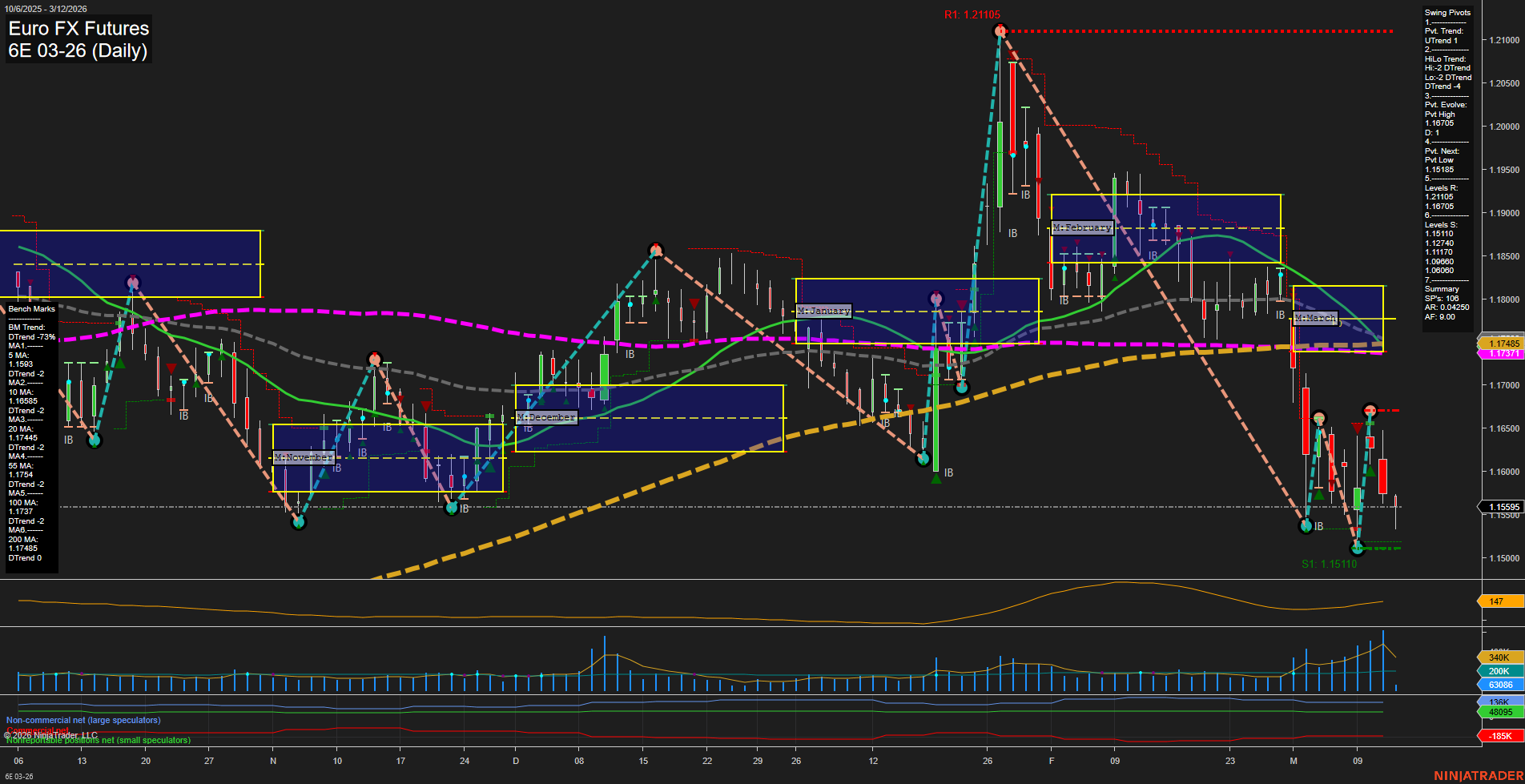Click the M March date axis label
Viewport: 1525px width, 784px height.
coord(1294,761)
